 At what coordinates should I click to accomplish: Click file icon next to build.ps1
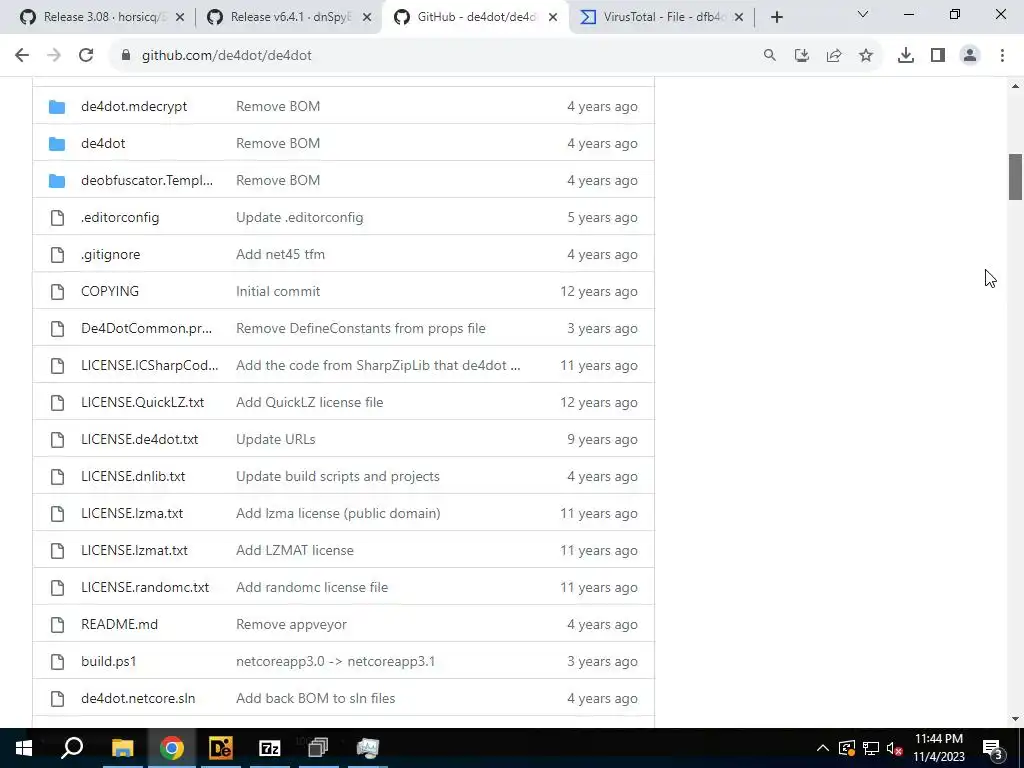pos(57,662)
